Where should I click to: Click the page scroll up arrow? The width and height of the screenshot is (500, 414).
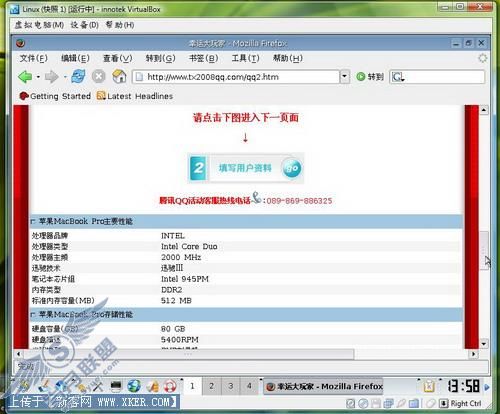(484, 110)
